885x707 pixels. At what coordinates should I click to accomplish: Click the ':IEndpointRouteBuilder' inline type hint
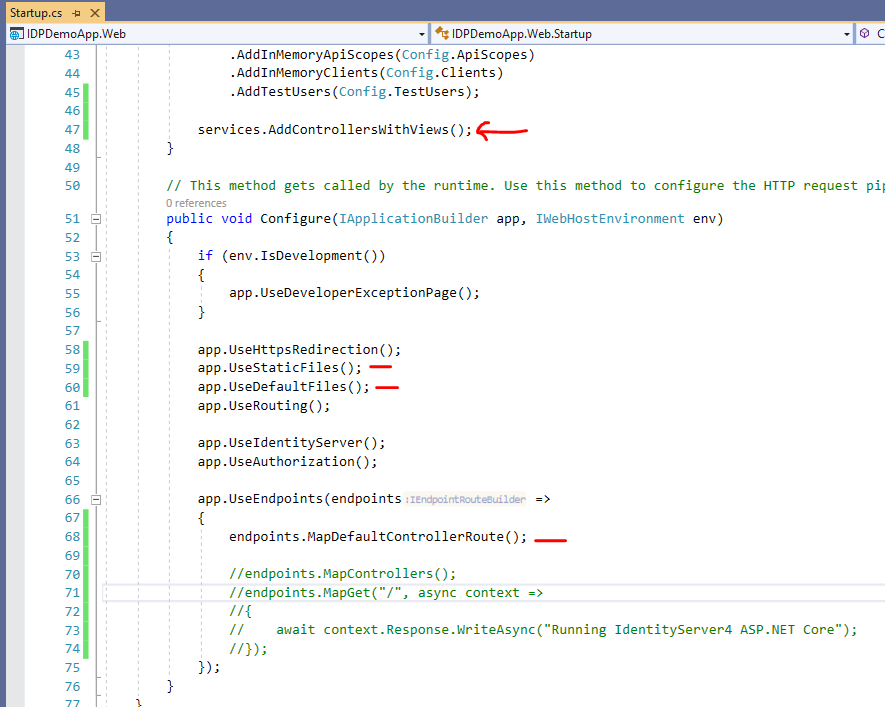click(x=465, y=499)
